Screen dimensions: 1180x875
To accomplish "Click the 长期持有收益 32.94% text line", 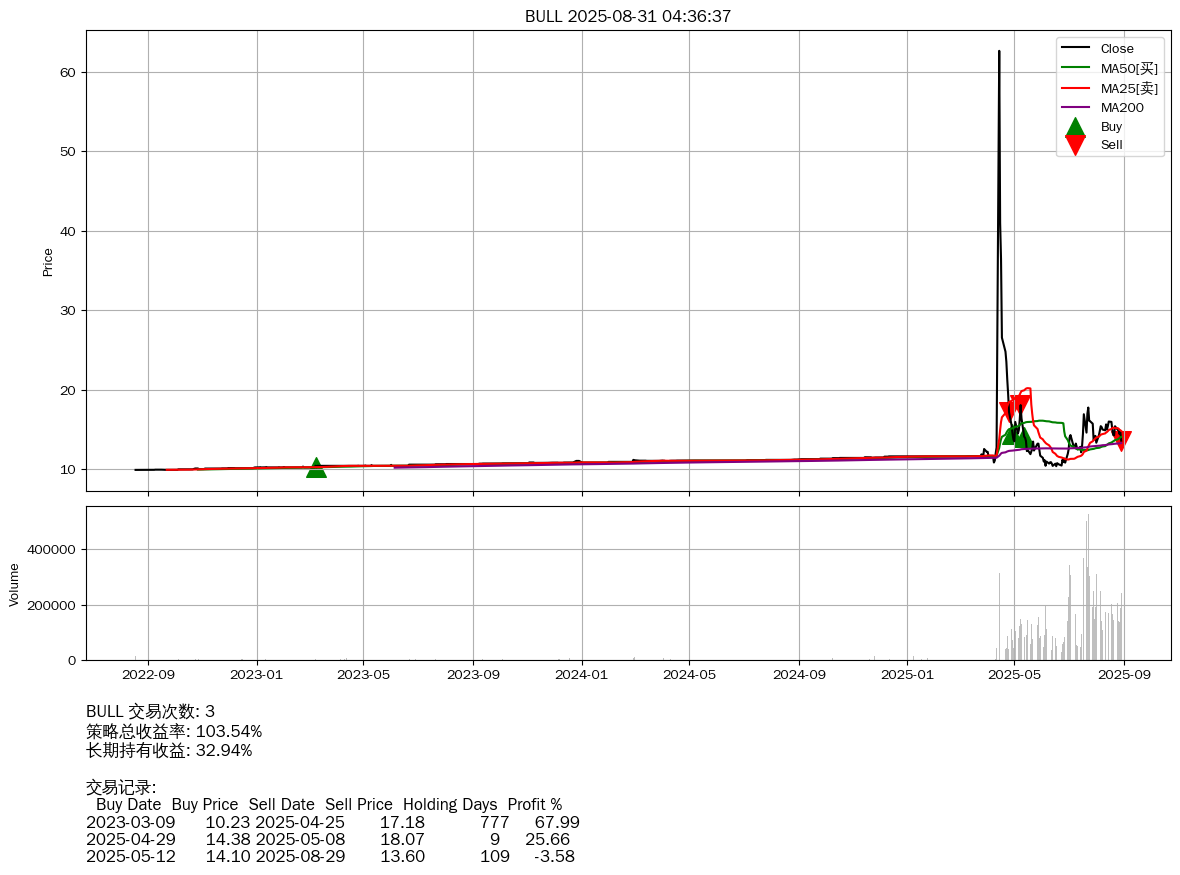I will click(x=169, y=750).
